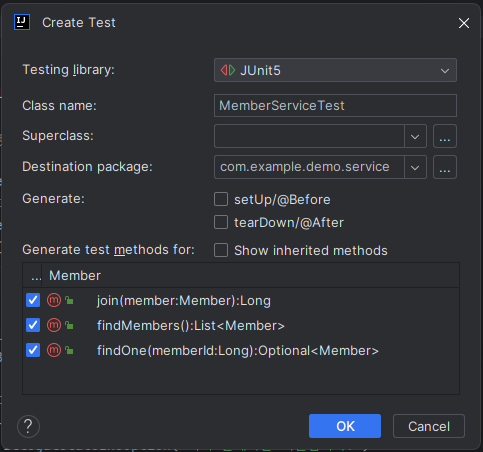The height and width of the screenshot is (452, 483).
Task: Click public access lock icon for findMembers
Action: (x=69, y=325)
